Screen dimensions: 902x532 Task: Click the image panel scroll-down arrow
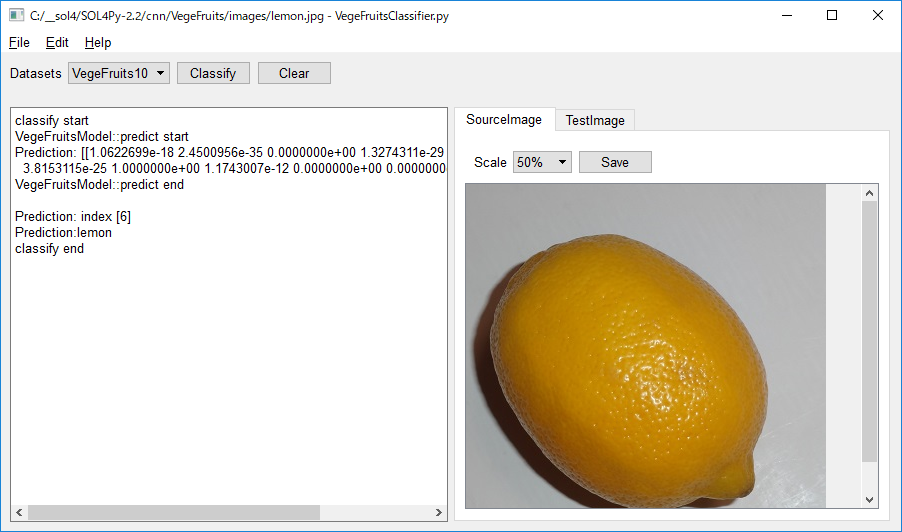coord(869,500)
